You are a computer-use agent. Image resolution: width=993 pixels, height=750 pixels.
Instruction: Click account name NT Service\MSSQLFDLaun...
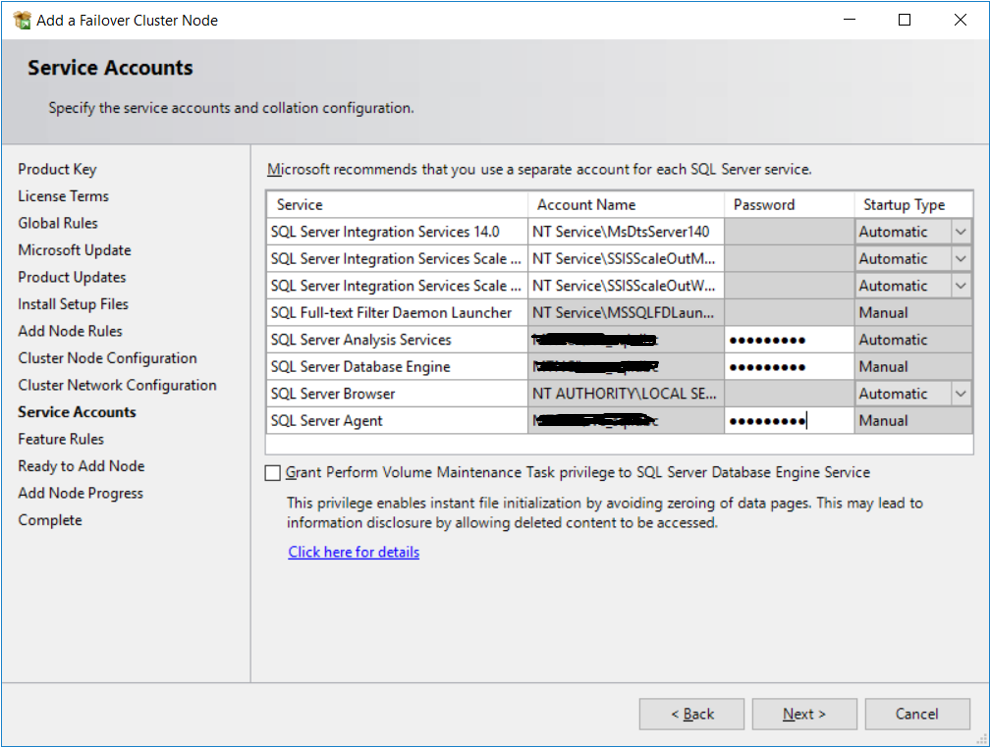(626, 313)
